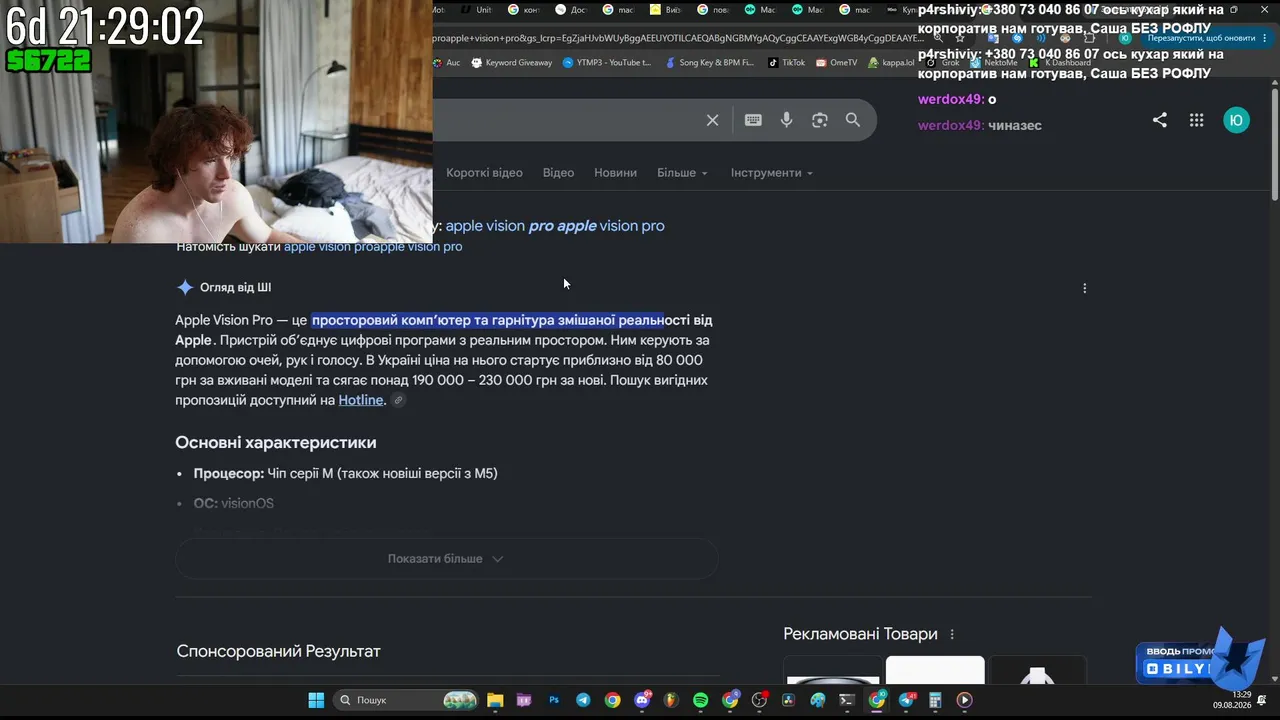This screenshot has width=1280, height=720.
Task: Open the TikTok bookmark
Action: click(786, 62)
